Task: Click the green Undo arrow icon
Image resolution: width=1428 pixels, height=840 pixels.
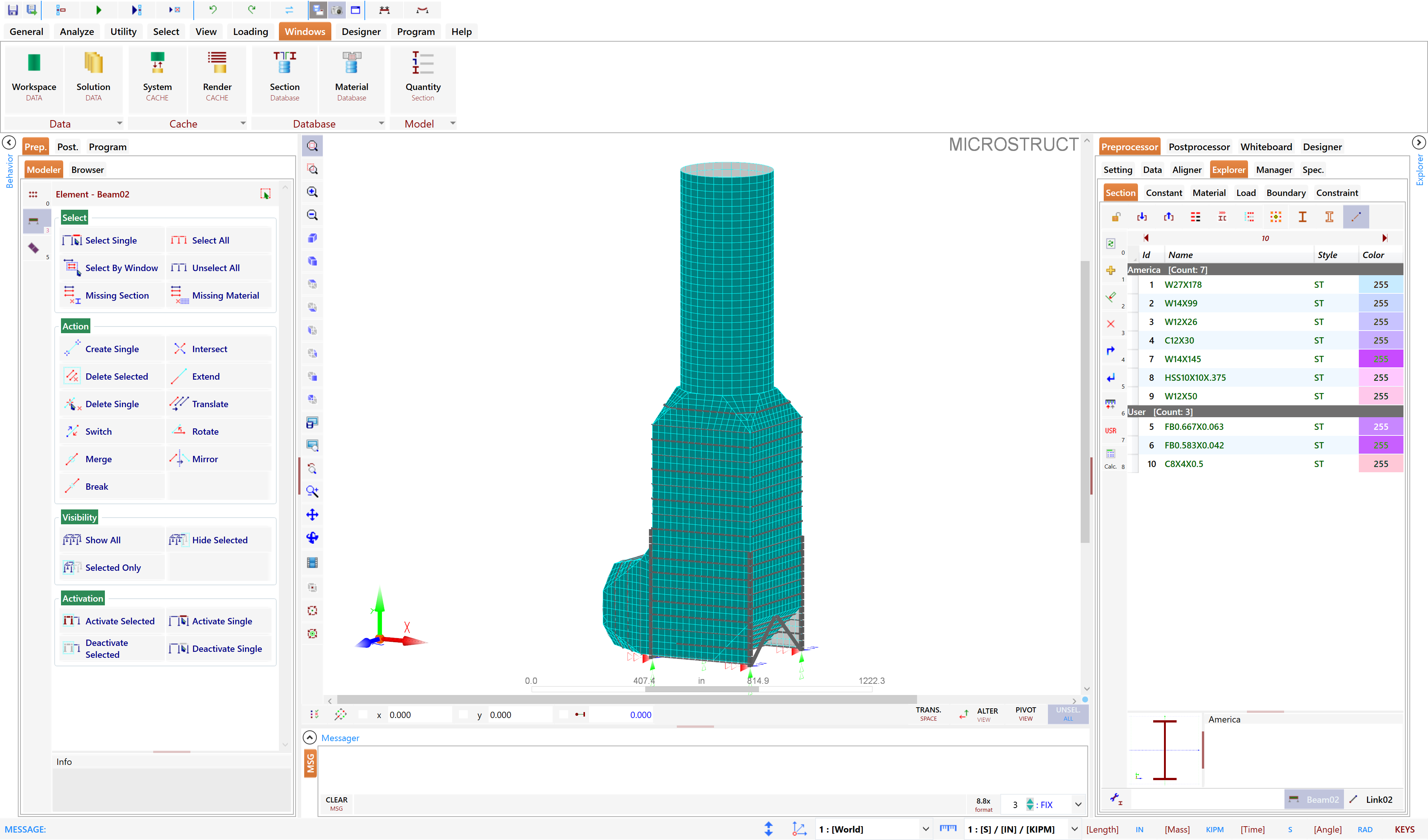Action: click(x=213, y=10)
